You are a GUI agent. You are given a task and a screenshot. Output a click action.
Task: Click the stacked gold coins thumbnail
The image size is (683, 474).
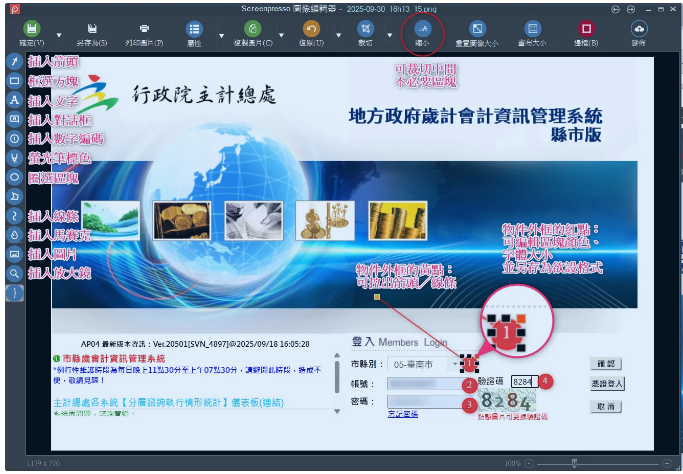click(x=398, y=220)
